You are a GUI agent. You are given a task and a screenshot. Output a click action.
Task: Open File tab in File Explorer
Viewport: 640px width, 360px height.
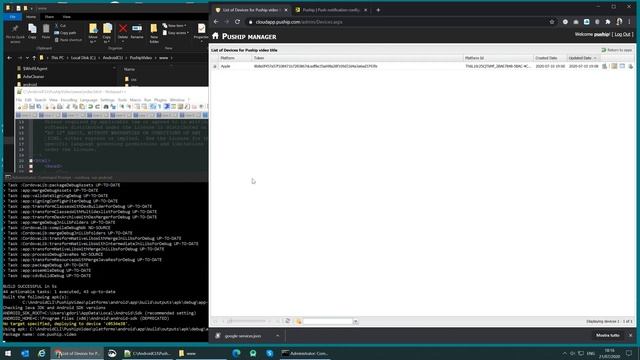(x=13, y=17)
